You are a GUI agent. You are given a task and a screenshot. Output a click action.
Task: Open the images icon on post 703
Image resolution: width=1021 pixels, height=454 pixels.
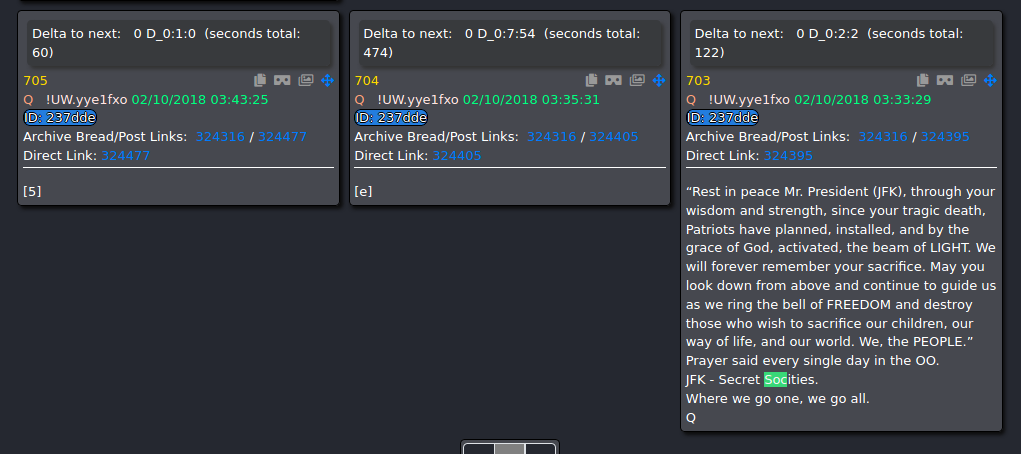[x=969, y=80]
